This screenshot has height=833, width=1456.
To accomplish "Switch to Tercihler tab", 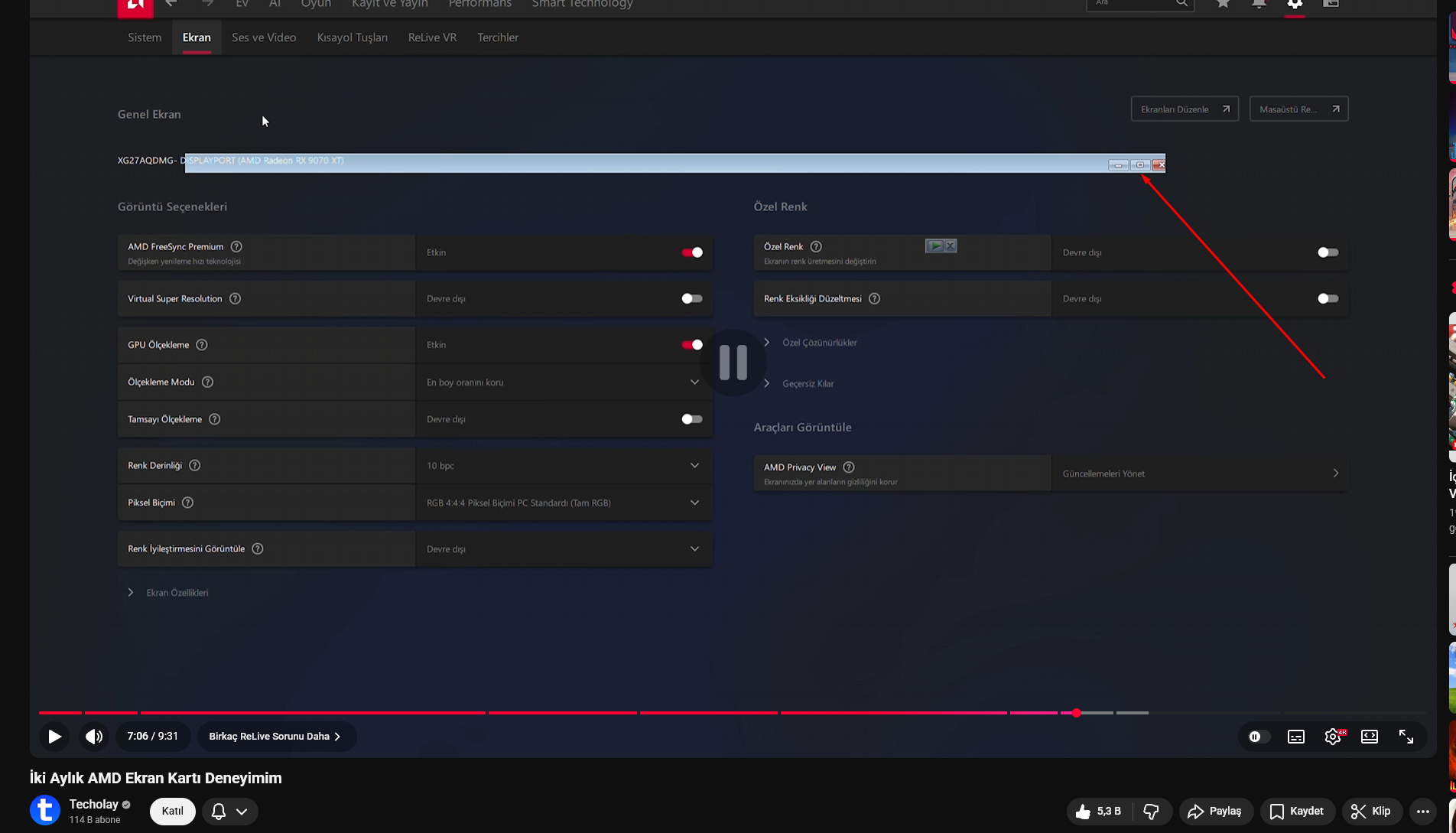I will [x=498, y=37].
